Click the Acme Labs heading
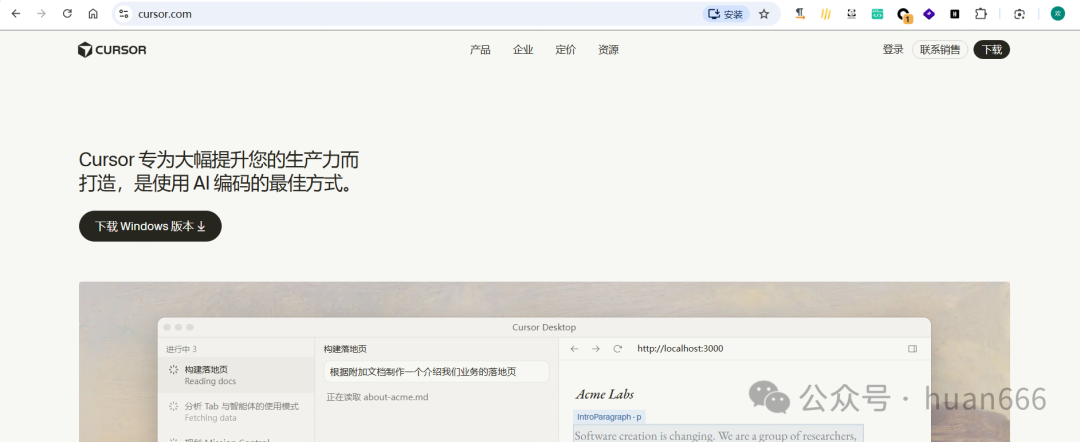1080x442 pixels. click(x=605, y=394)
